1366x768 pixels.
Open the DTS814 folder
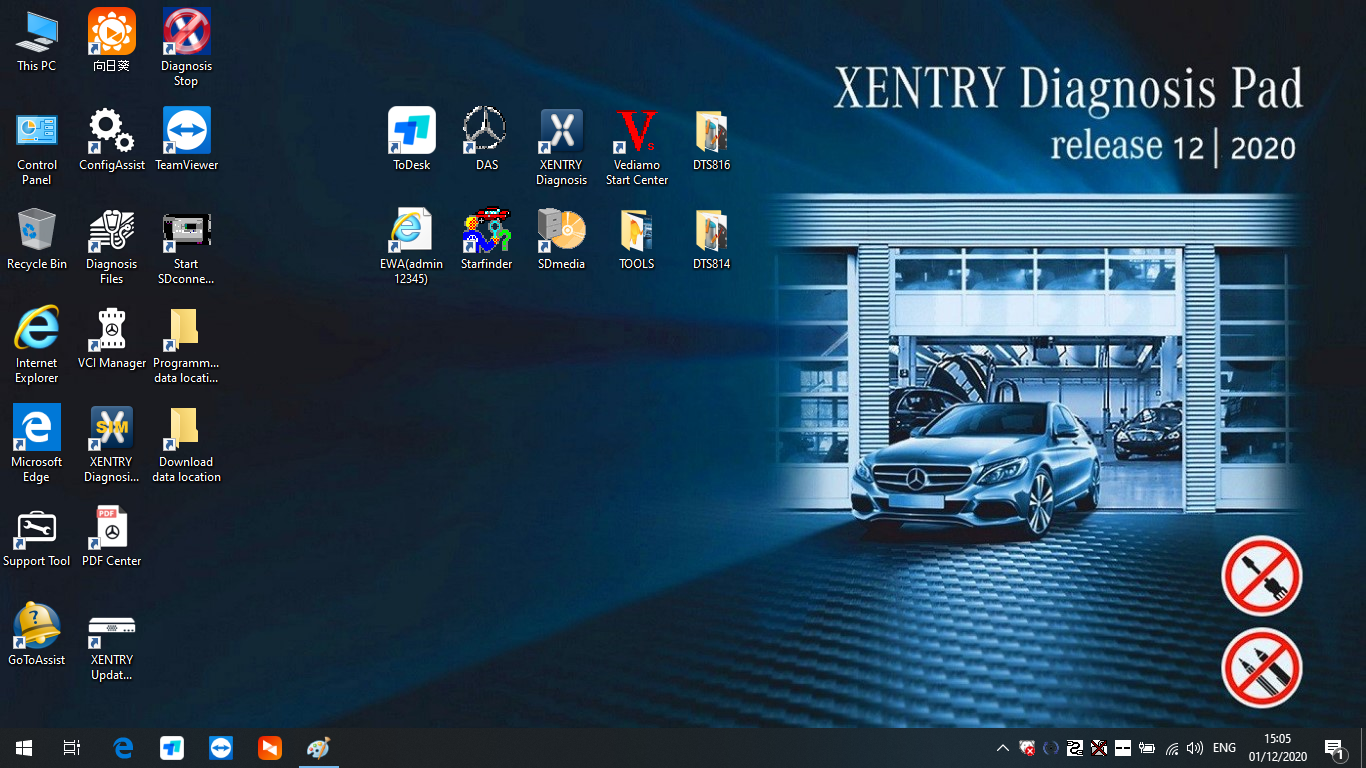coord(712,239)
